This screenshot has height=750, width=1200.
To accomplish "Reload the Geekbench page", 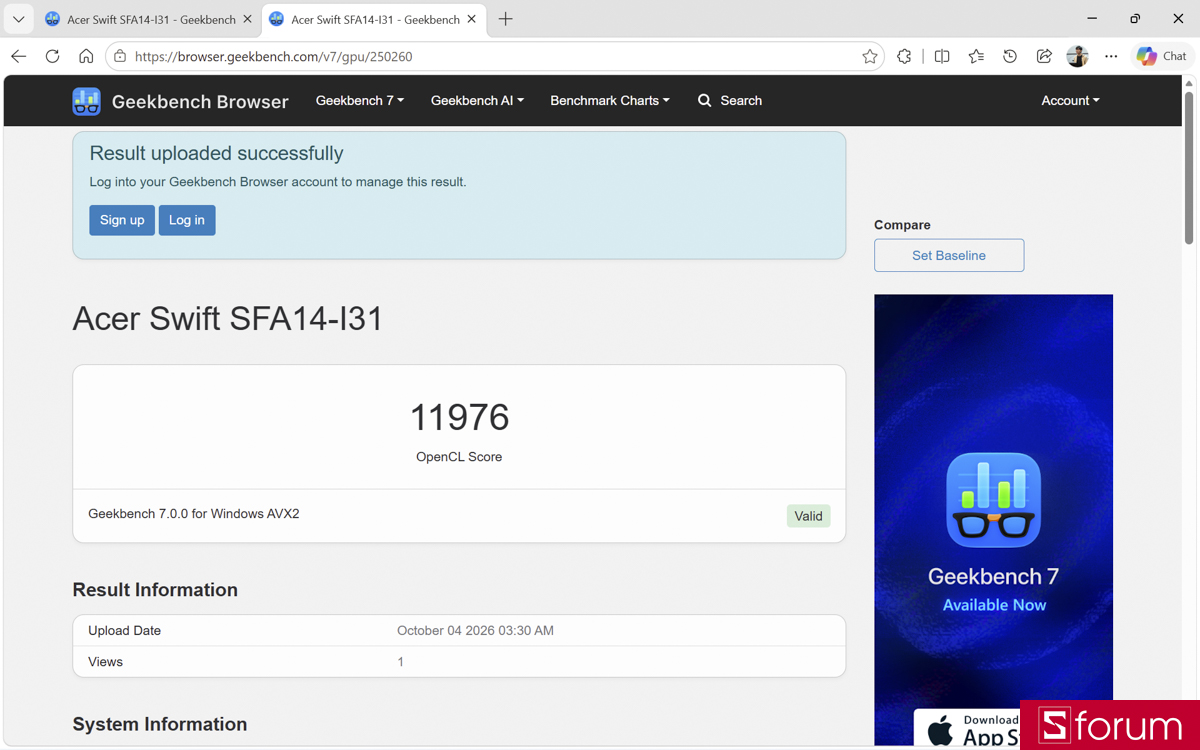I will point(53,57).
